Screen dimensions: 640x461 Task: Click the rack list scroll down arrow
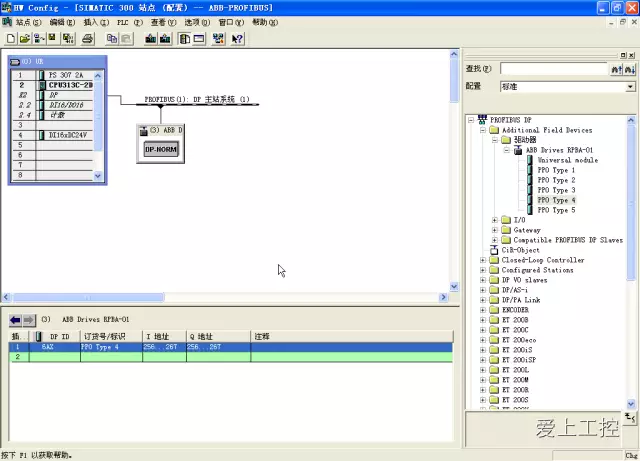point(98,176)
